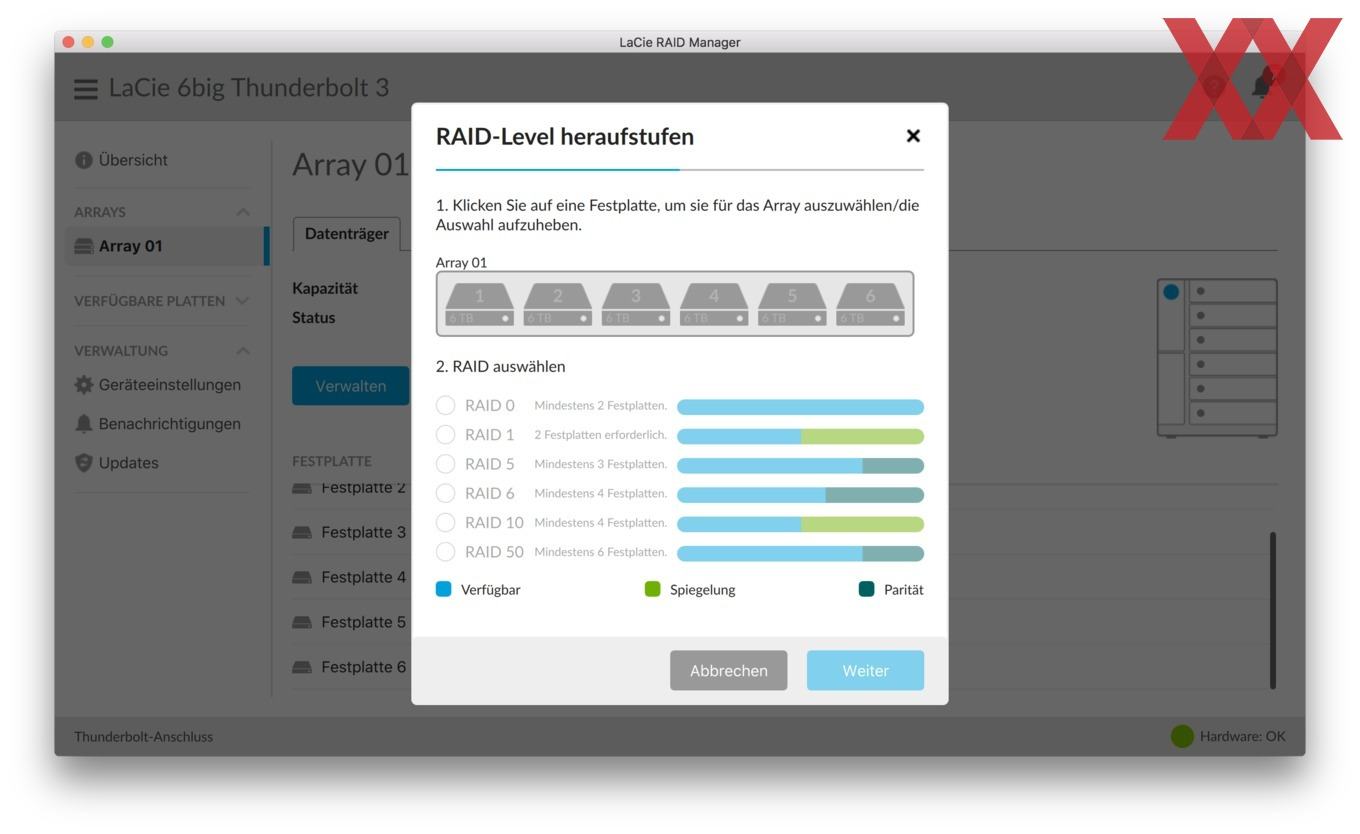The image size is (1360, 834).
Task: Click the blue Verfügbar legend swatch
Action: coord(444,589)
